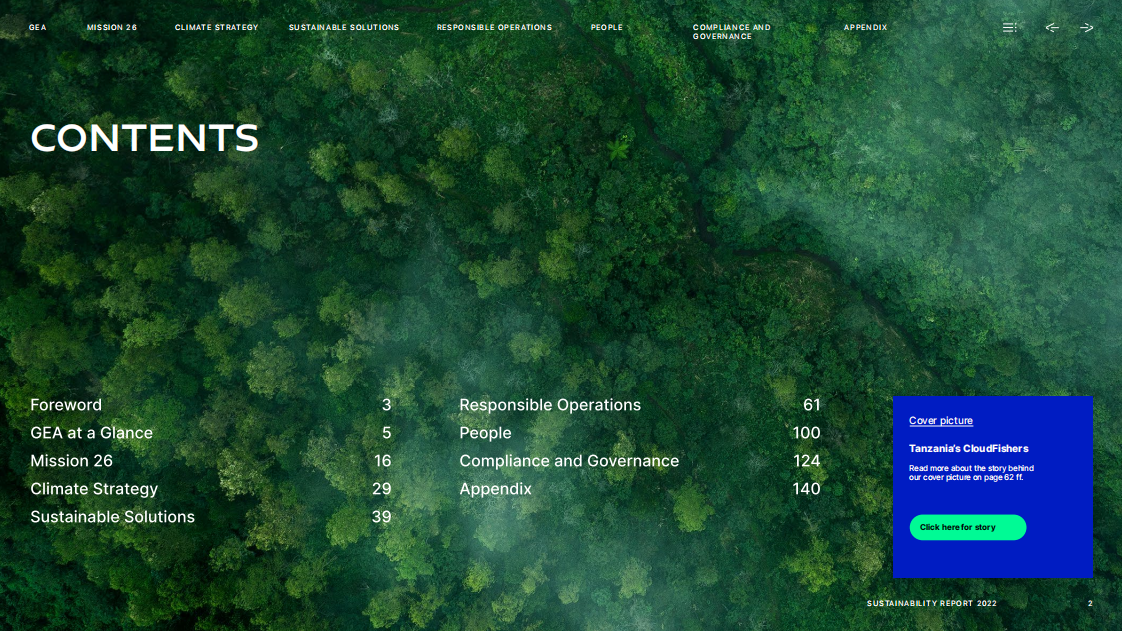Select People in the top navigation
Image resolution: width=1123 pixels, height=631 pixels.
click(606, 28)
